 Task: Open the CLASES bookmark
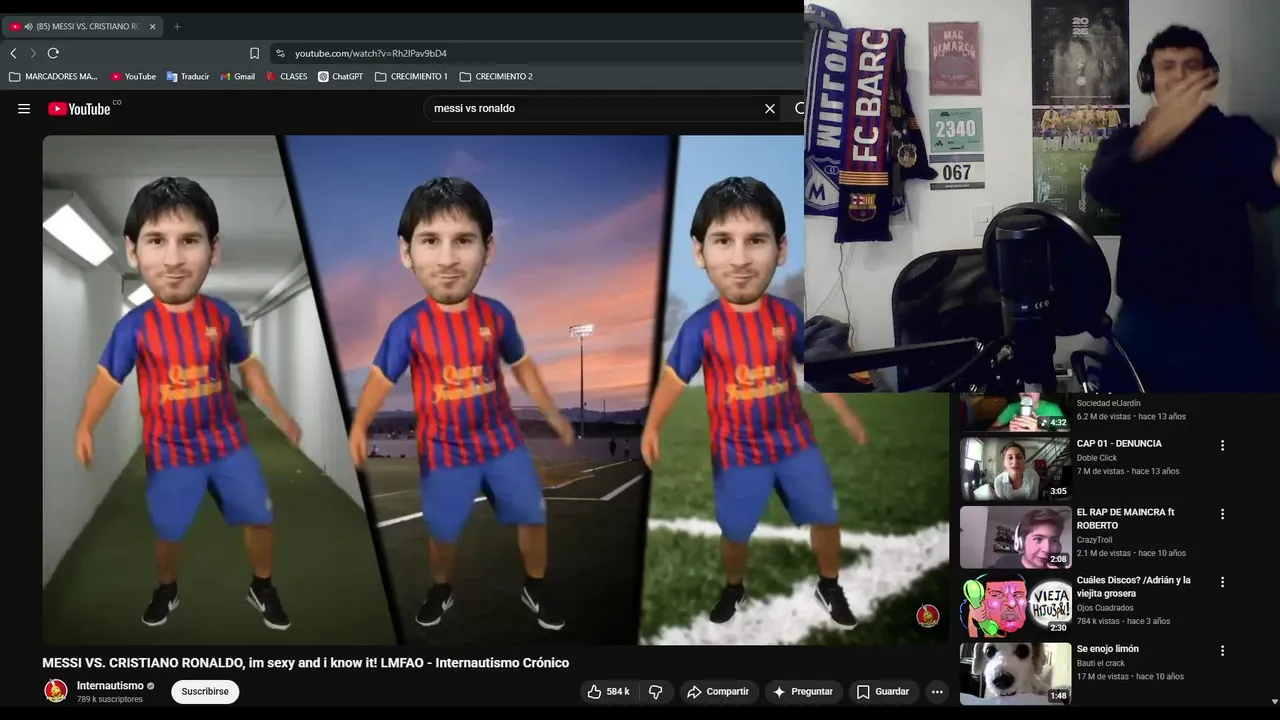pyautogui.click(x=287, y=76)
